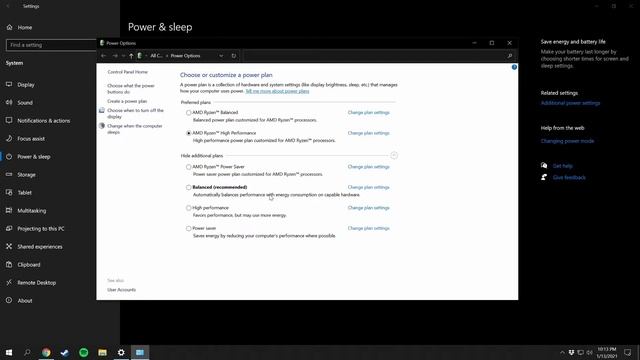Change plan settings for Balanced (recommended)
The width and height of the screenshot is (640, 360).
369,187
